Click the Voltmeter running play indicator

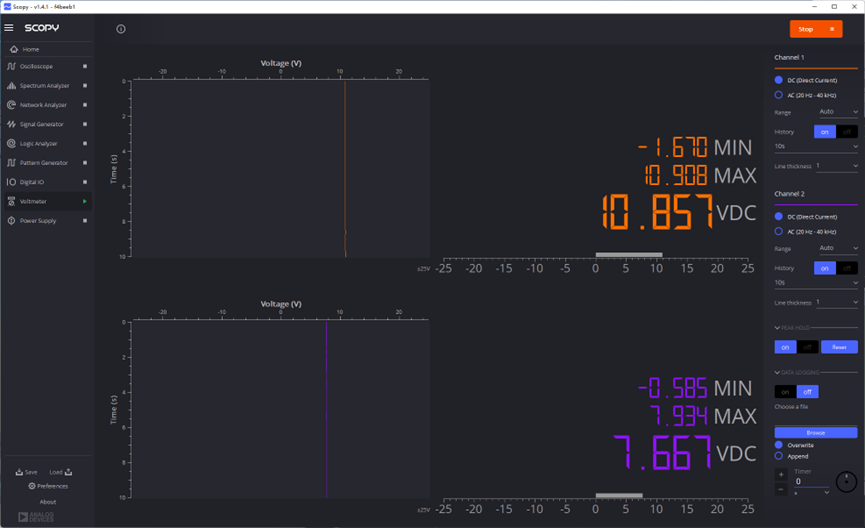pyautogui.click(x=85, y=201)
